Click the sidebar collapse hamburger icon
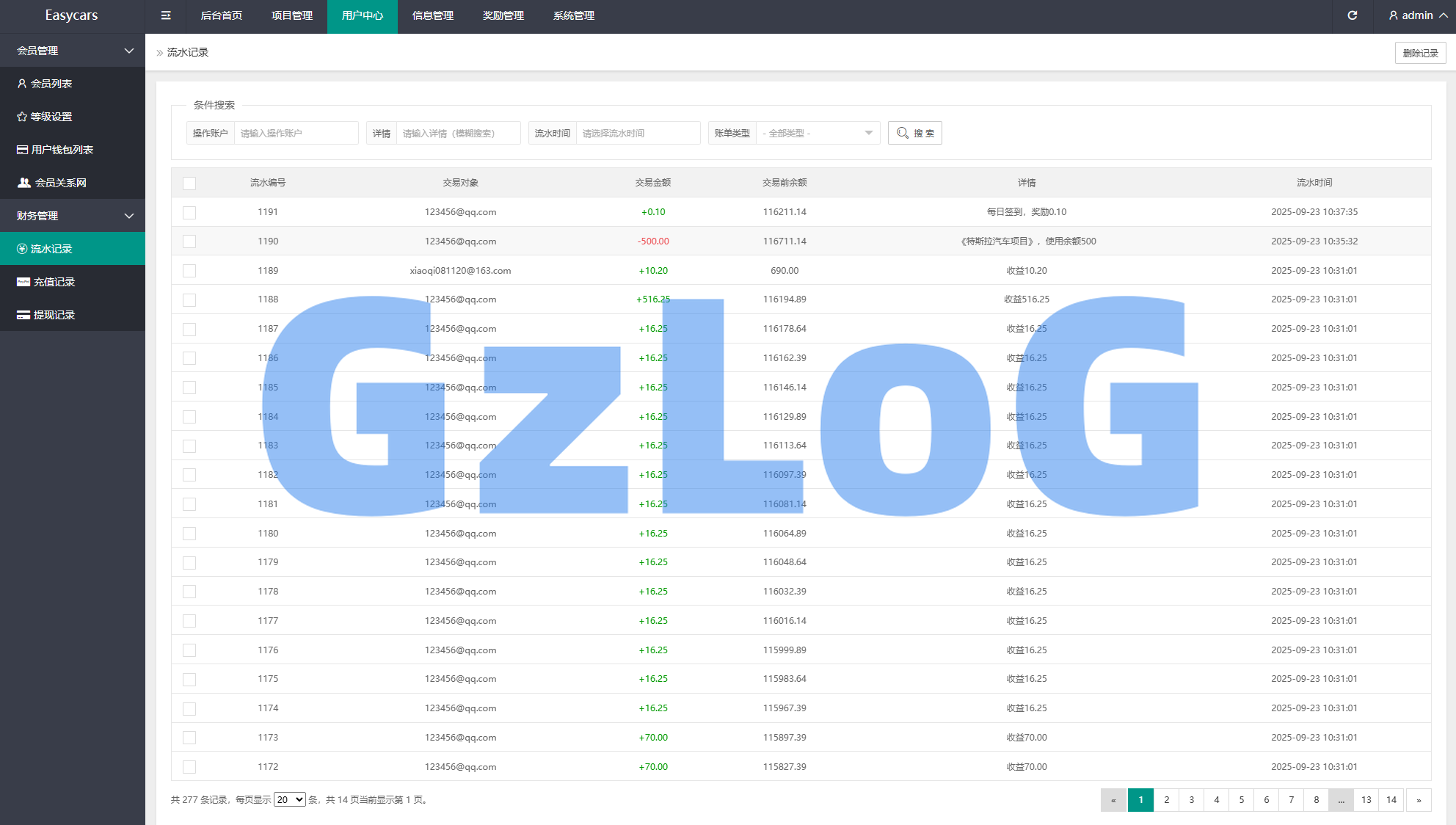This screenshot has height=825, width=1456. click(166, 15)
